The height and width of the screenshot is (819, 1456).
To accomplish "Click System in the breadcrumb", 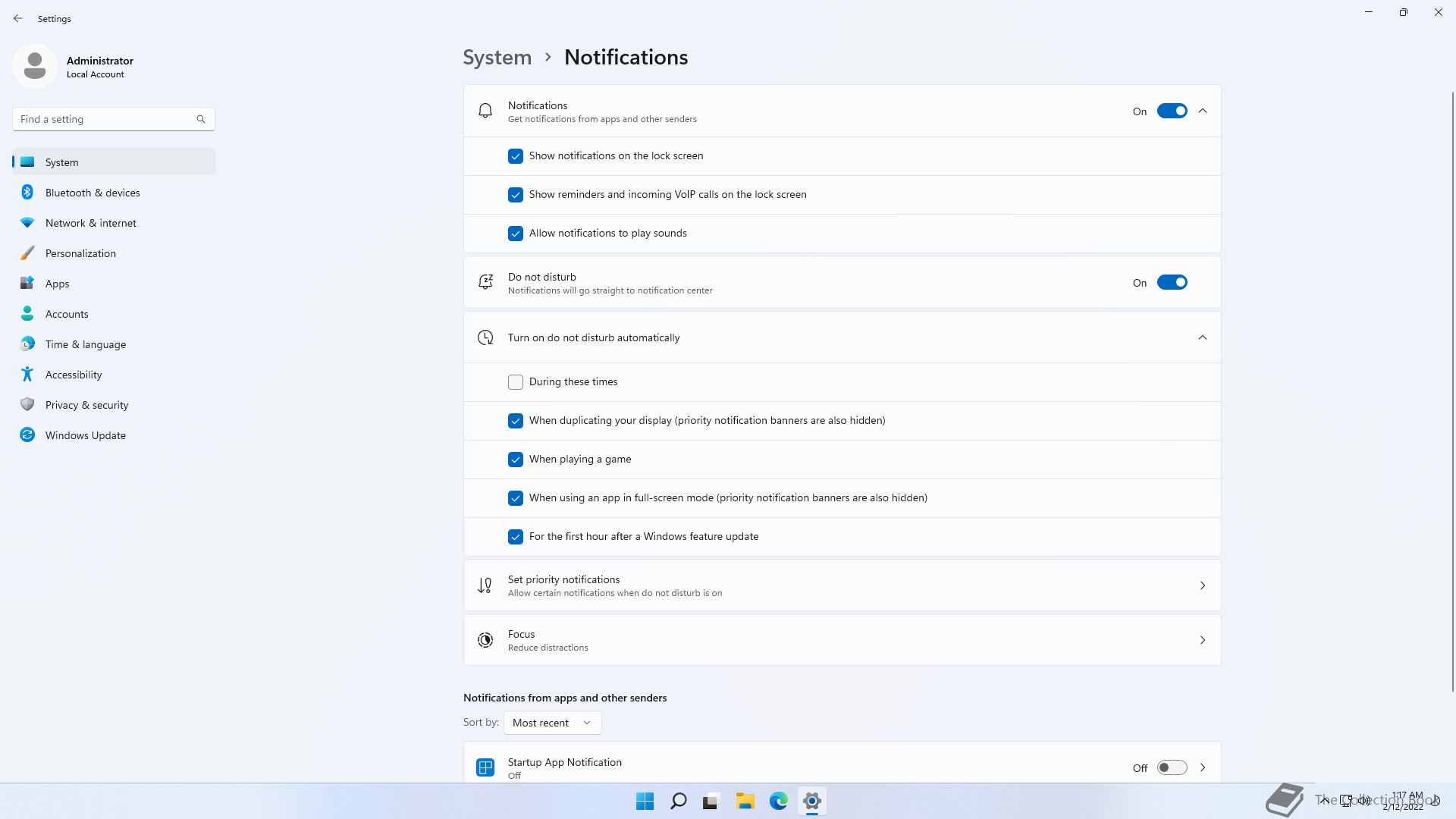I will 497,58.
